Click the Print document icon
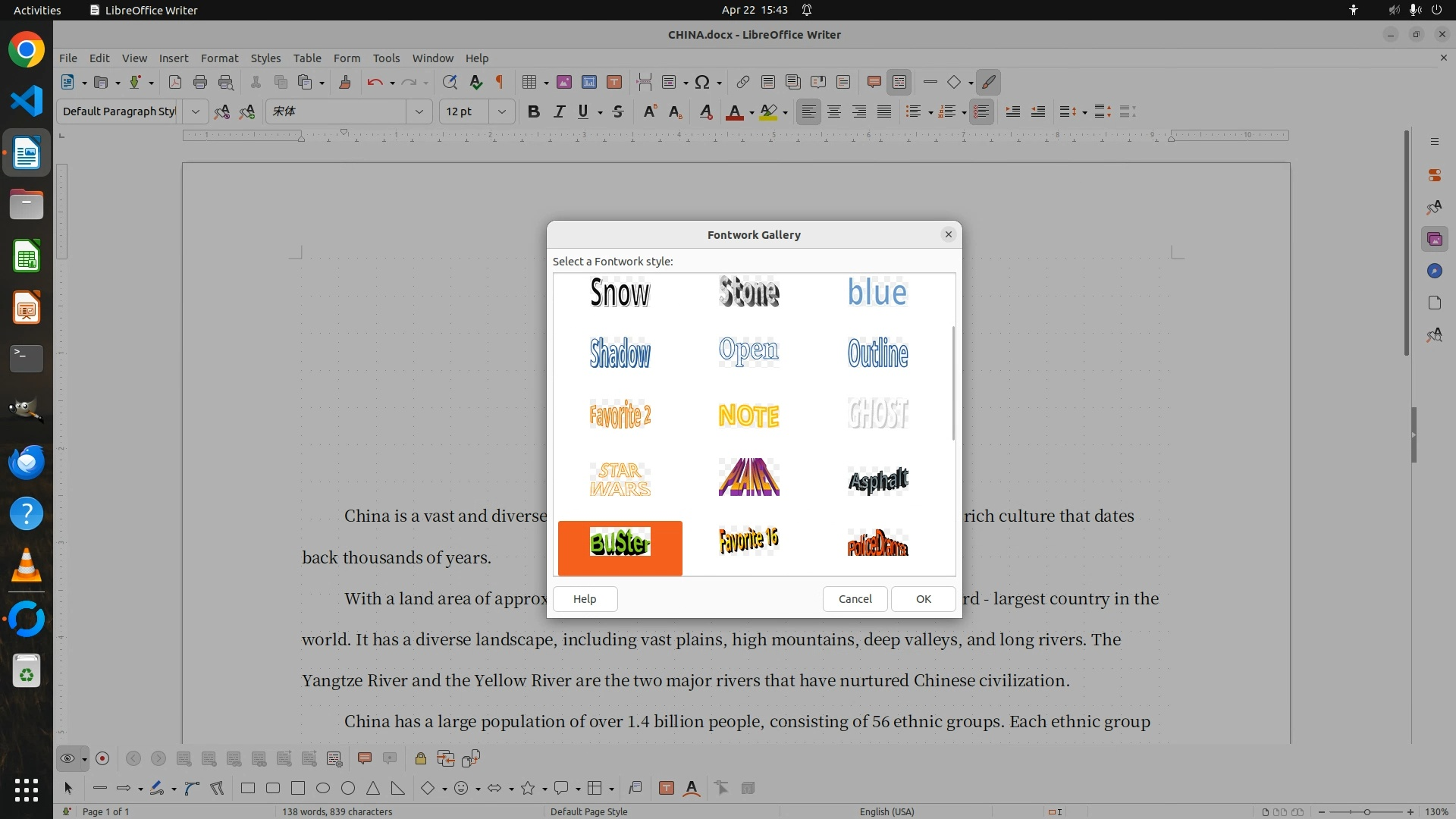The height and width of the screenshot is (819, 1456). 200,82
